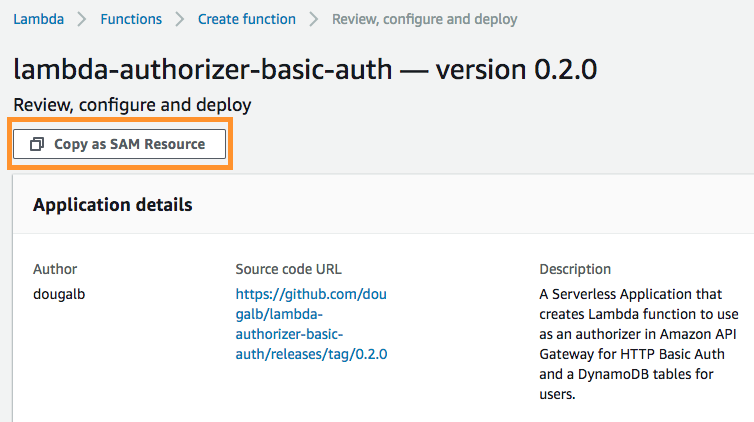This screenshot has height=422, width=754.
Task: Click the application description paragraph text
Action: (632, 344)
